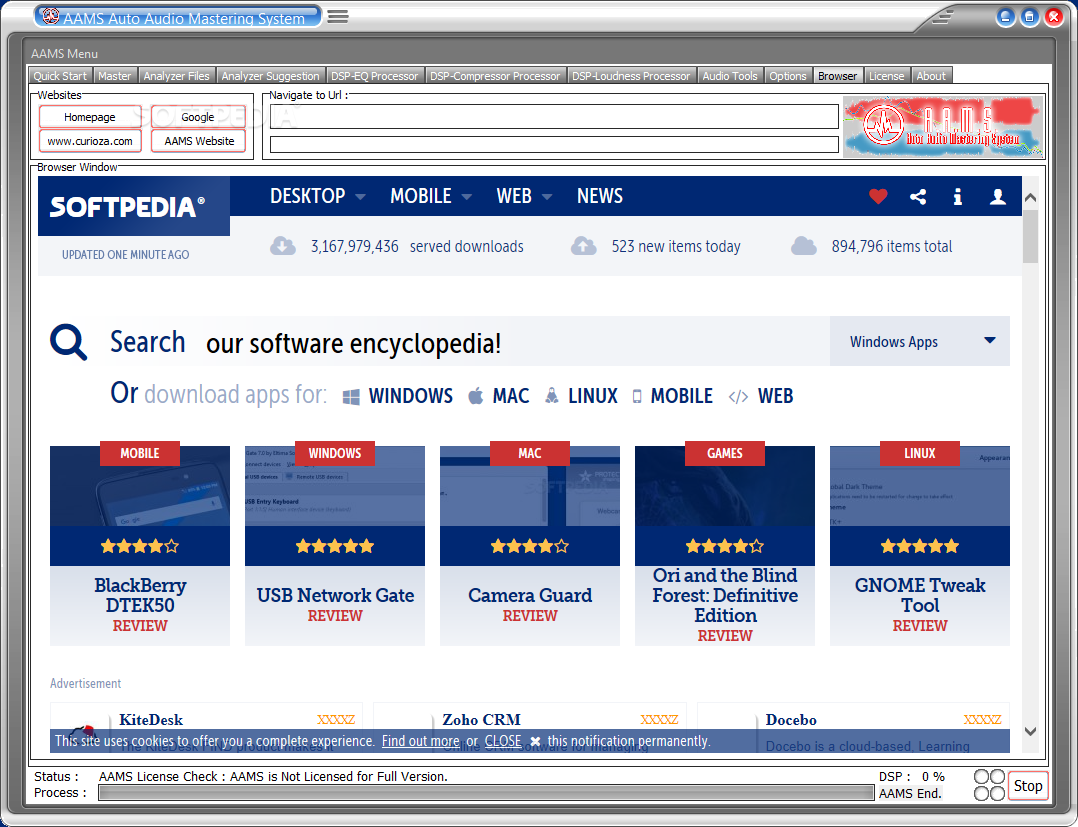The image size is (1078, 827).
Task: Open the Analyzer Files tab
Action: point(177,76)
